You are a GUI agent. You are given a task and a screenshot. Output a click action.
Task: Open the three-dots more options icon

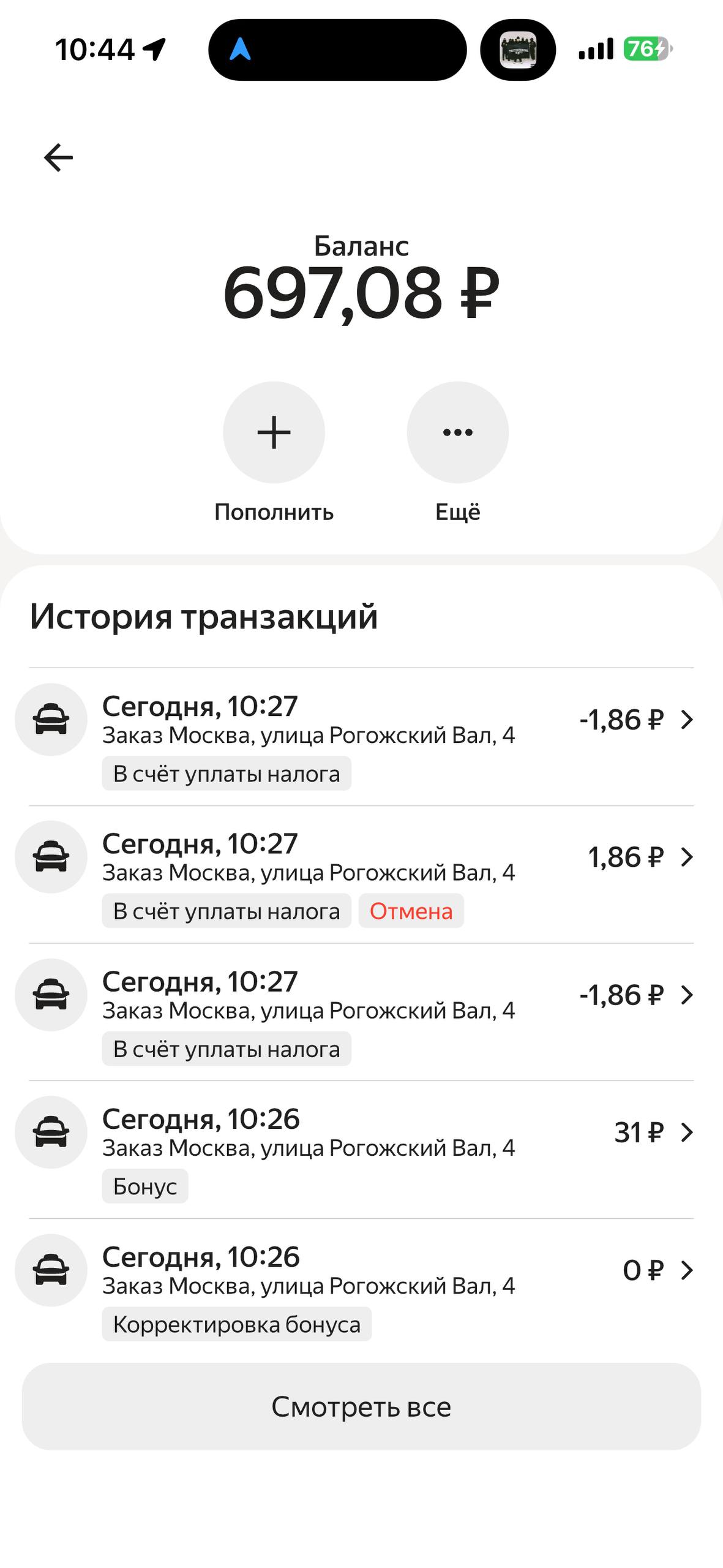(457, 432)
